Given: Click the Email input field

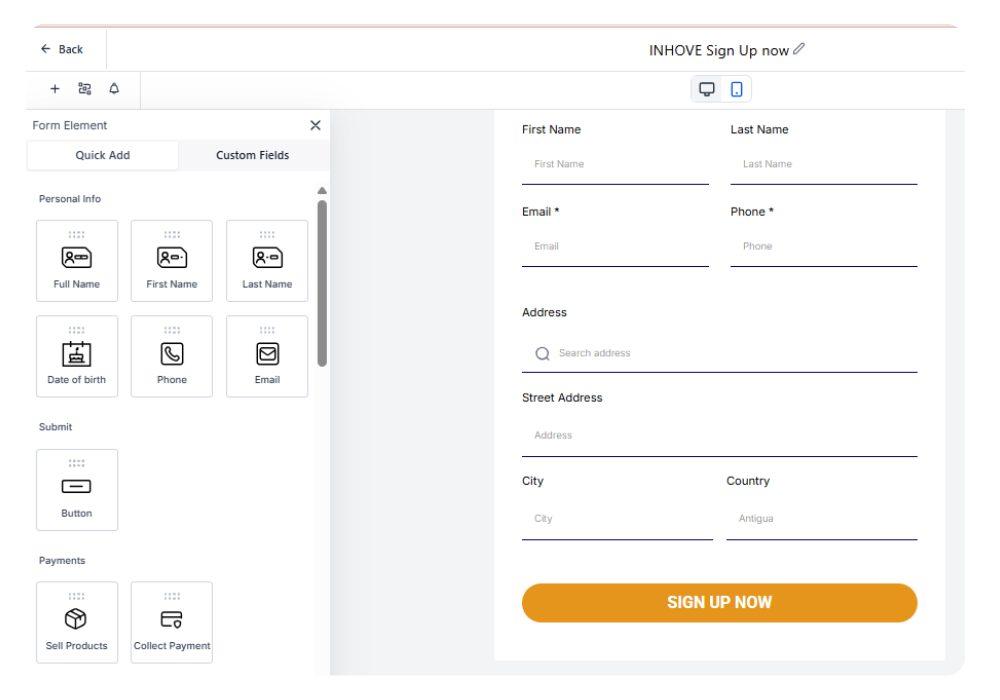Looking at the screenshot, I should point(615,247).
